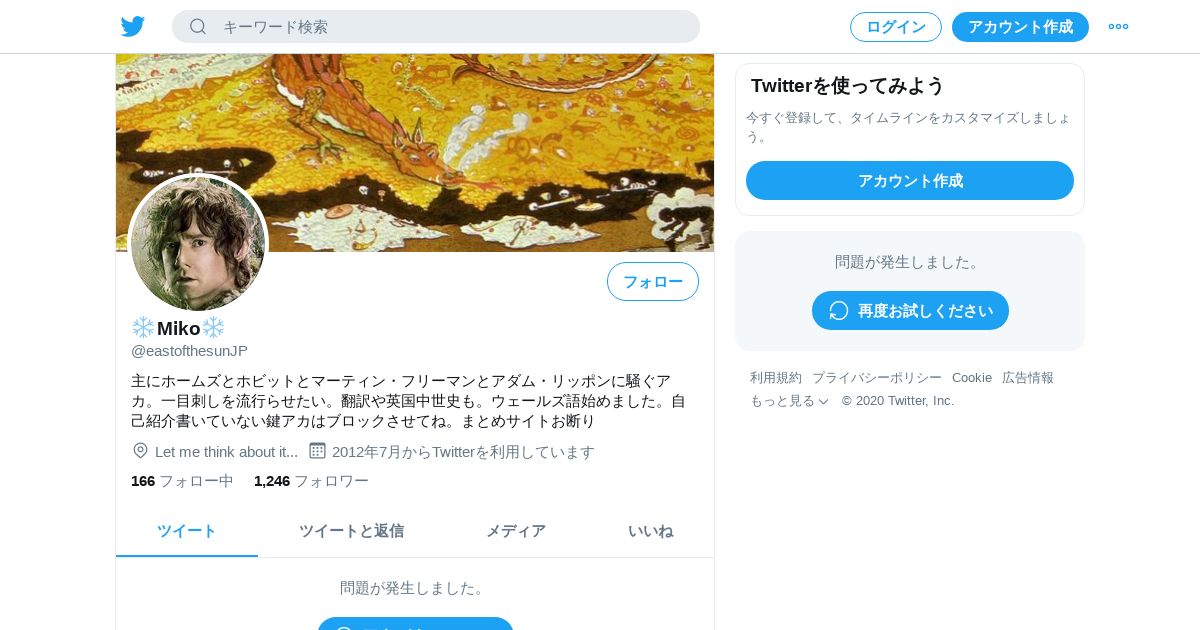Open the dragon header banner image

click(415, 153)
